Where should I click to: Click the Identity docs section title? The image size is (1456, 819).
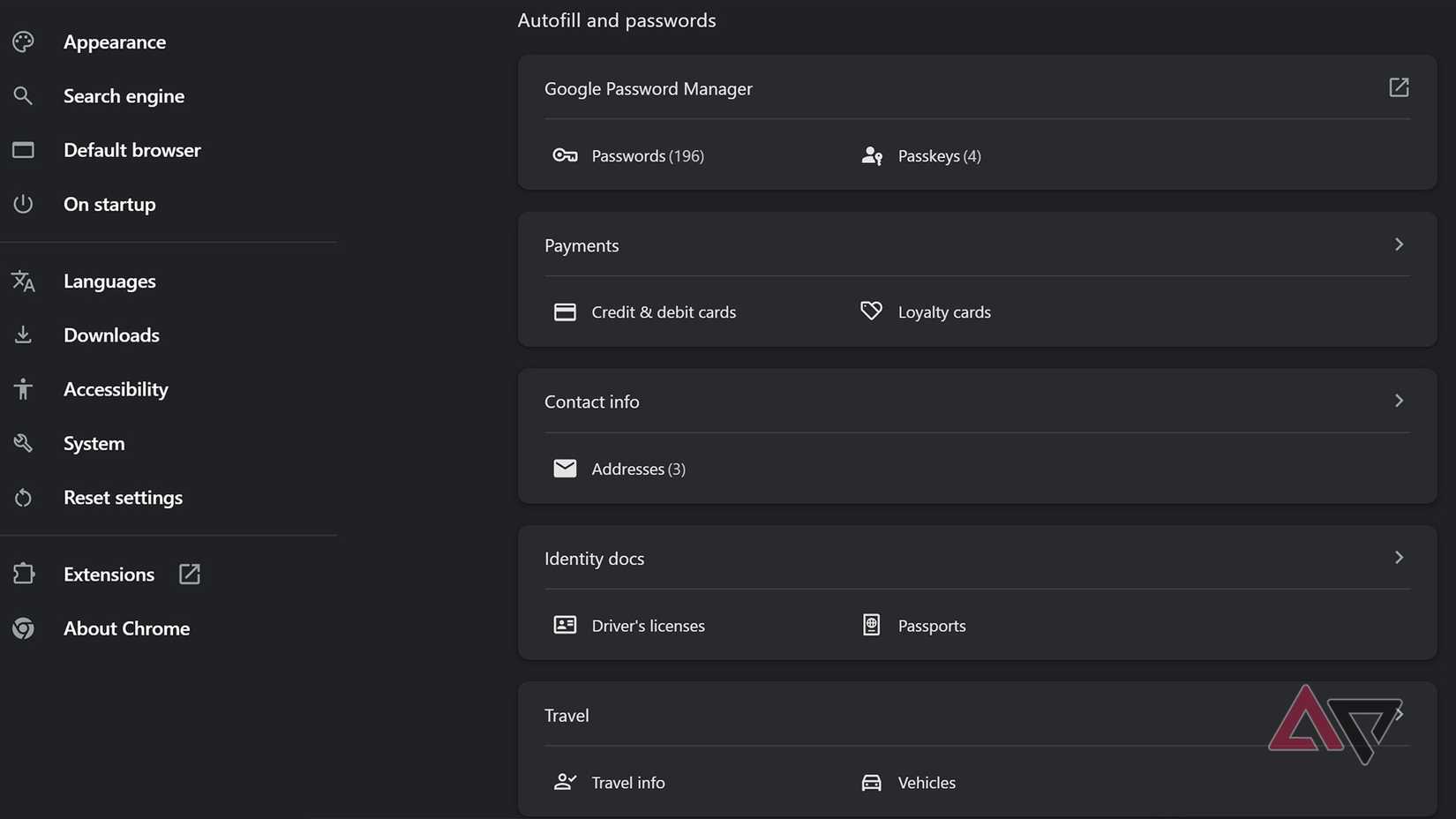pos(594,559)
